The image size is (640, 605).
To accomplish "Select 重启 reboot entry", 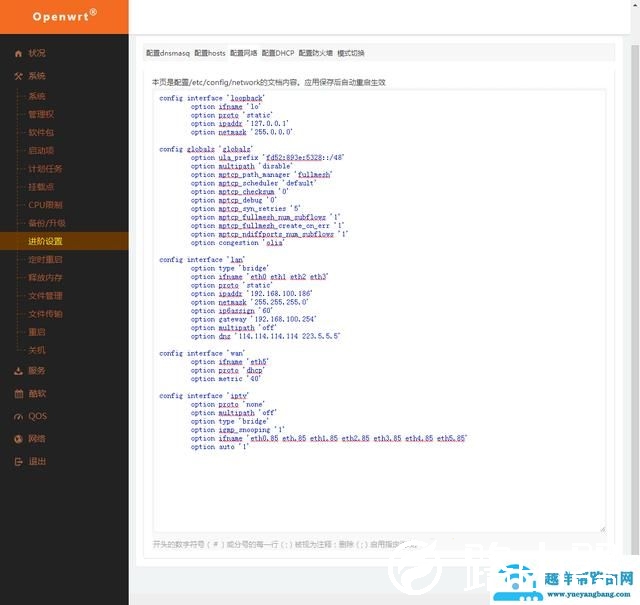I will [x=37, y=332].
